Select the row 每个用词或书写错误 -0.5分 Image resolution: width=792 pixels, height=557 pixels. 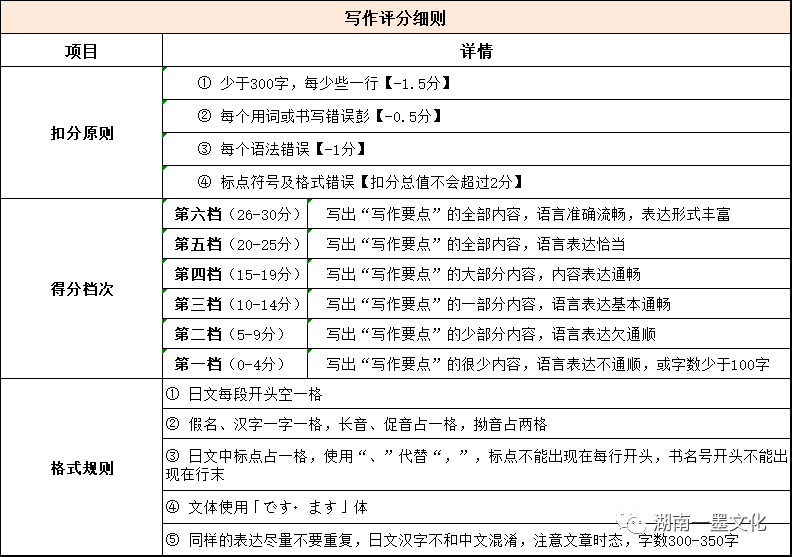pos(476,116)
